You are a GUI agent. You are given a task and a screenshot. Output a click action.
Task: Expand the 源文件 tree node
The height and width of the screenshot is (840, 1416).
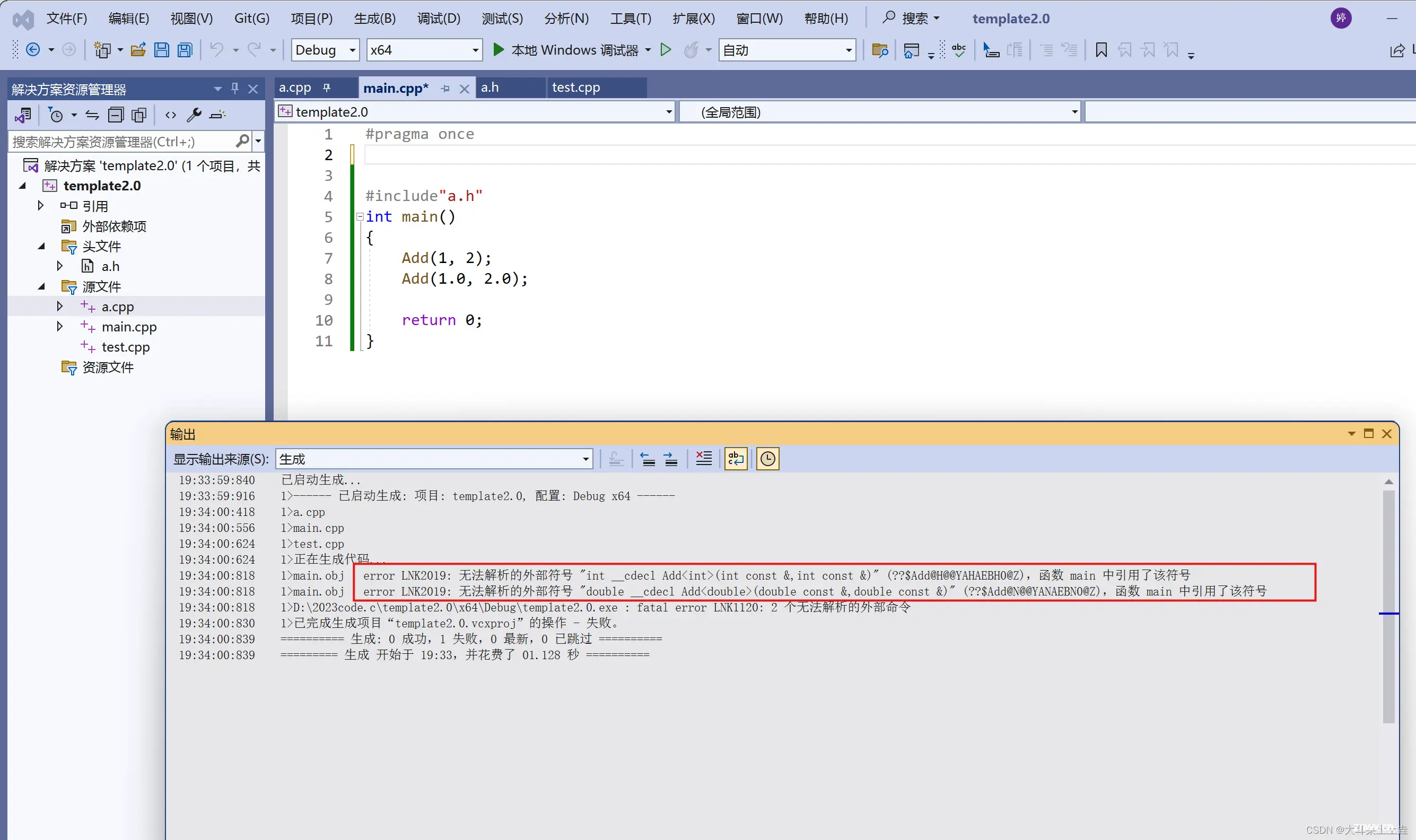[41, 286]
